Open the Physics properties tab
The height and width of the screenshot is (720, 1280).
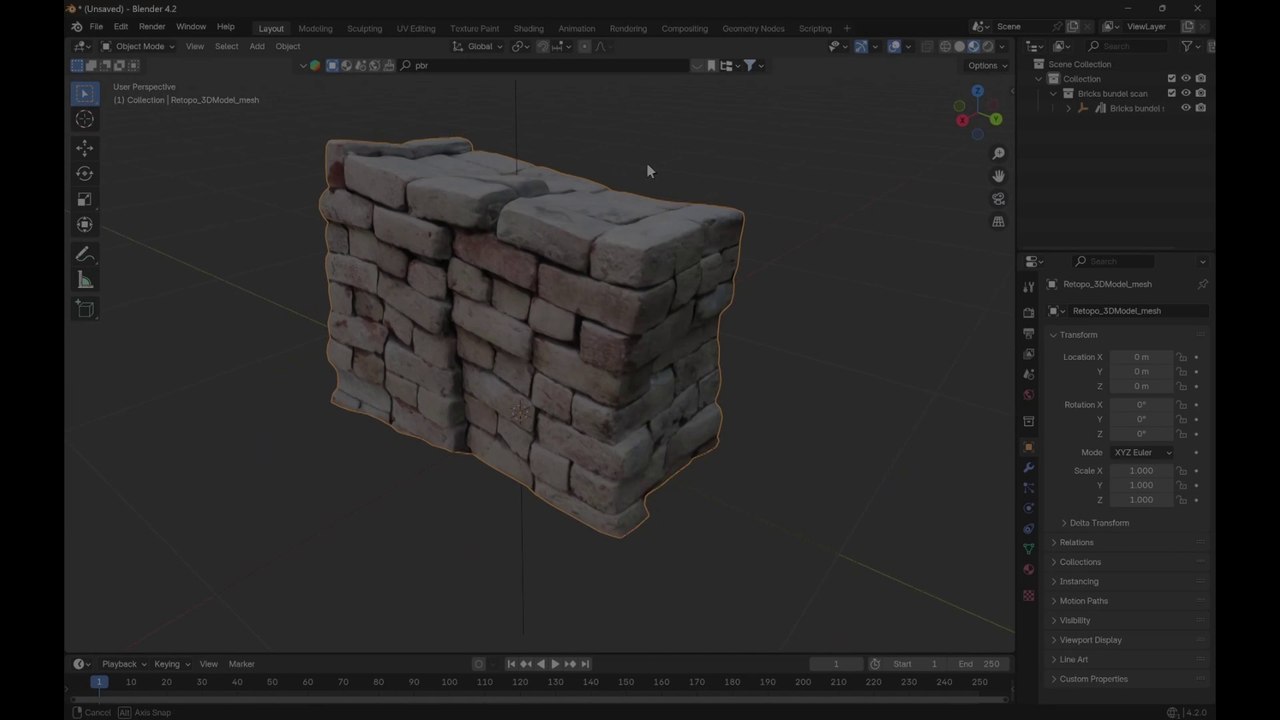[1028, 508]
